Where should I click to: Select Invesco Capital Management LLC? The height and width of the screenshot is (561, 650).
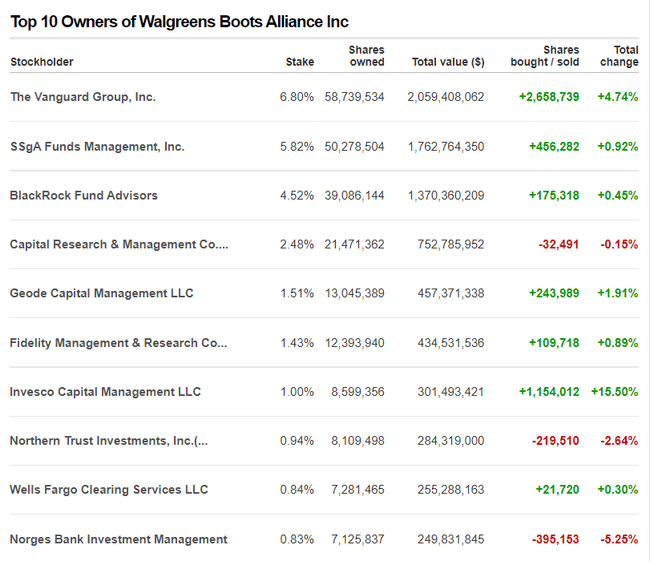coord(105,391)
